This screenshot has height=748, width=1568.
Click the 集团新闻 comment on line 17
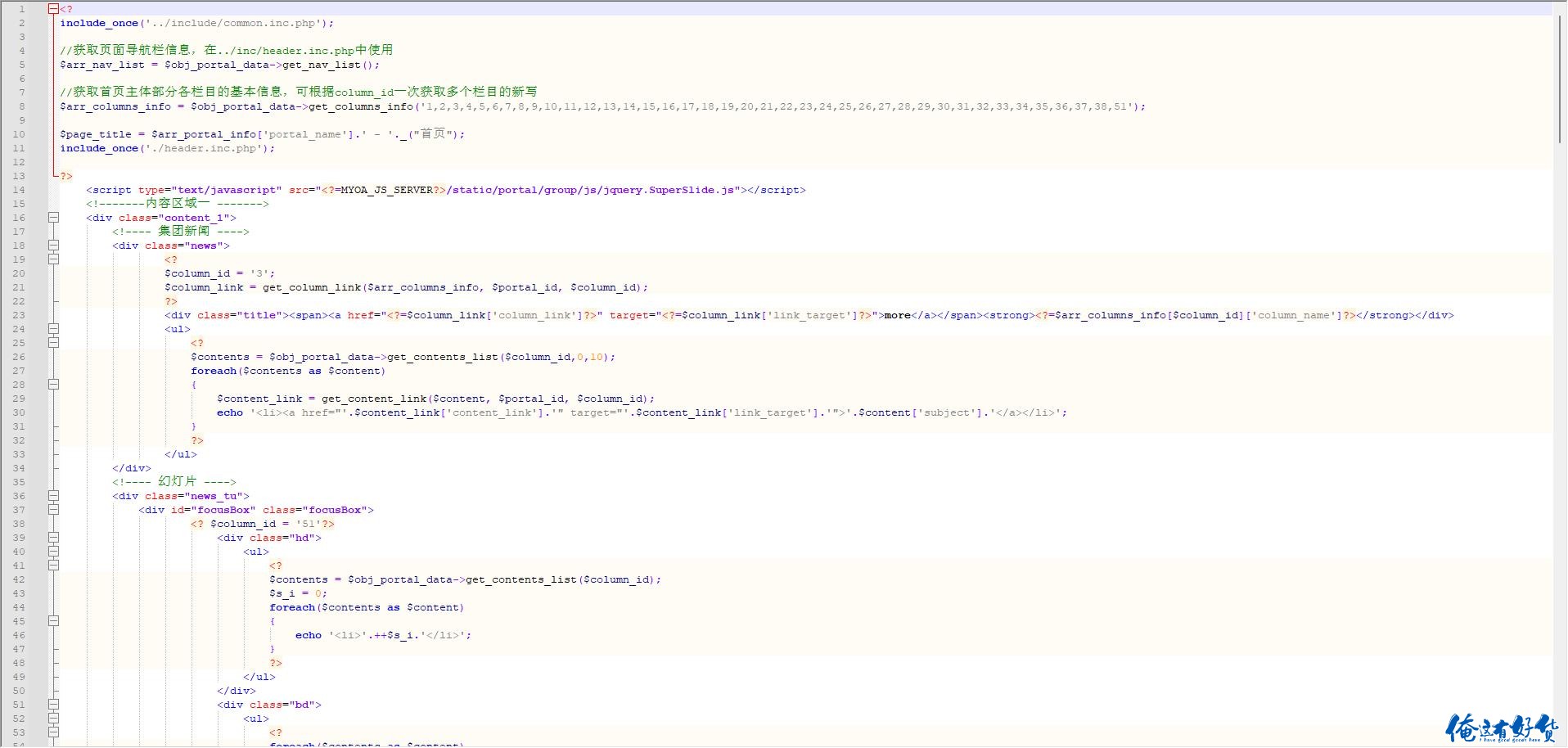tap(181, 231)
